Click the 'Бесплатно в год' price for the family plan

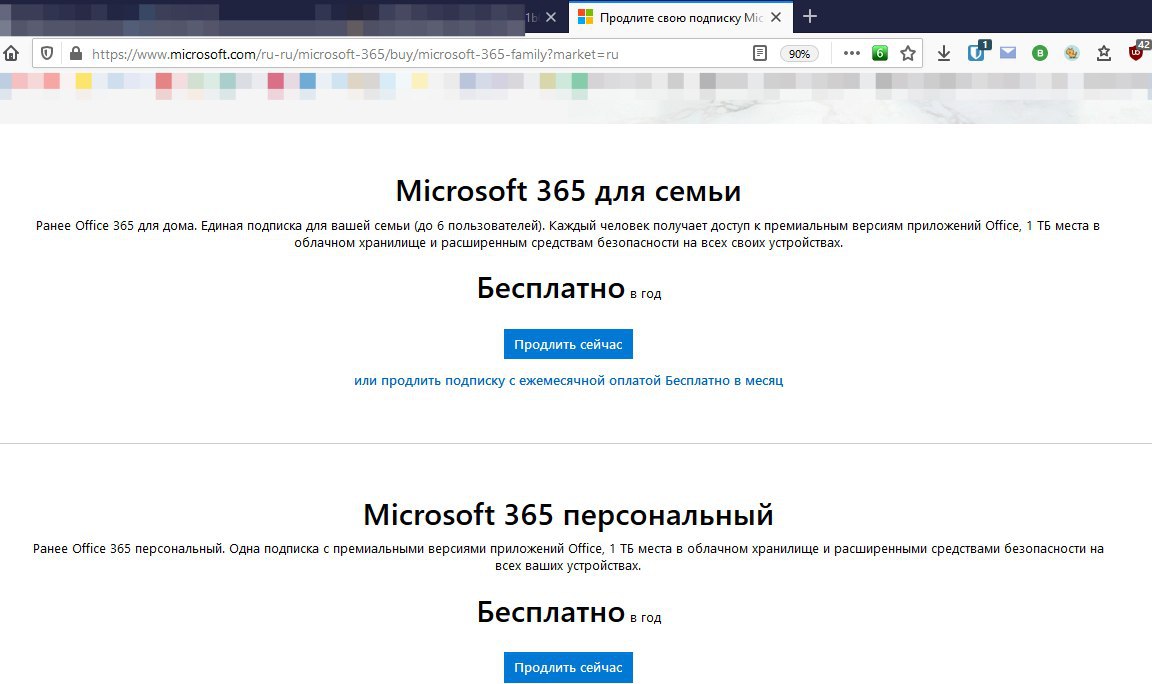tap(569, 288)
